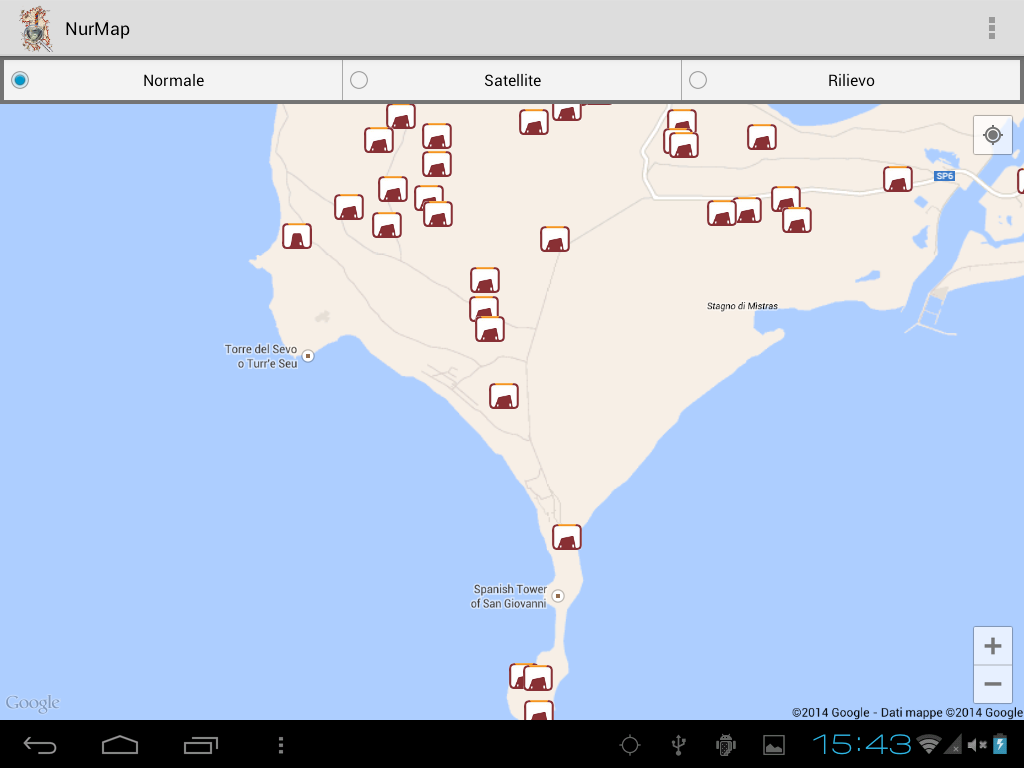The height and width of the screenshot is (768, 1024).
Task: Tap the muted volume status icon
Action: [977, 745]
